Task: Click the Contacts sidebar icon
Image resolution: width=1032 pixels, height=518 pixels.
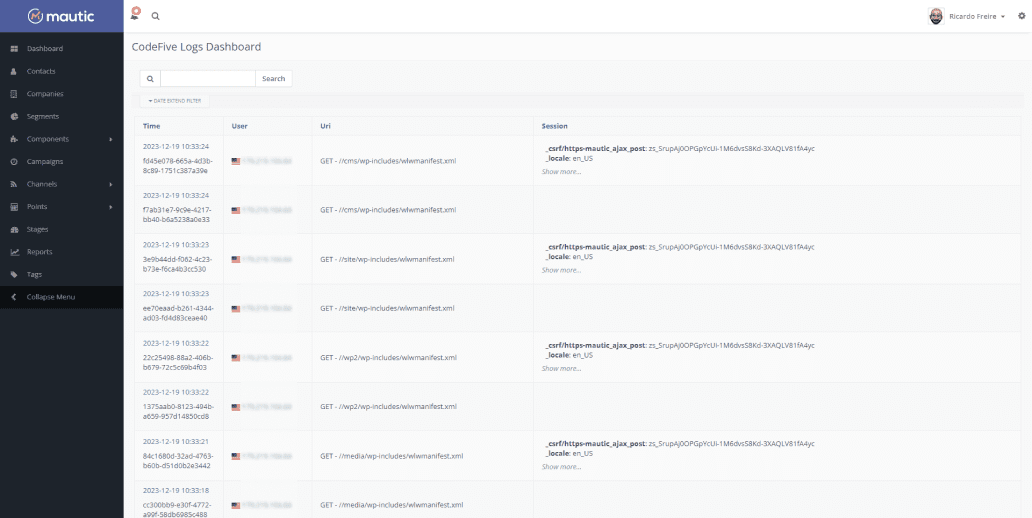Action: point(14,71)
